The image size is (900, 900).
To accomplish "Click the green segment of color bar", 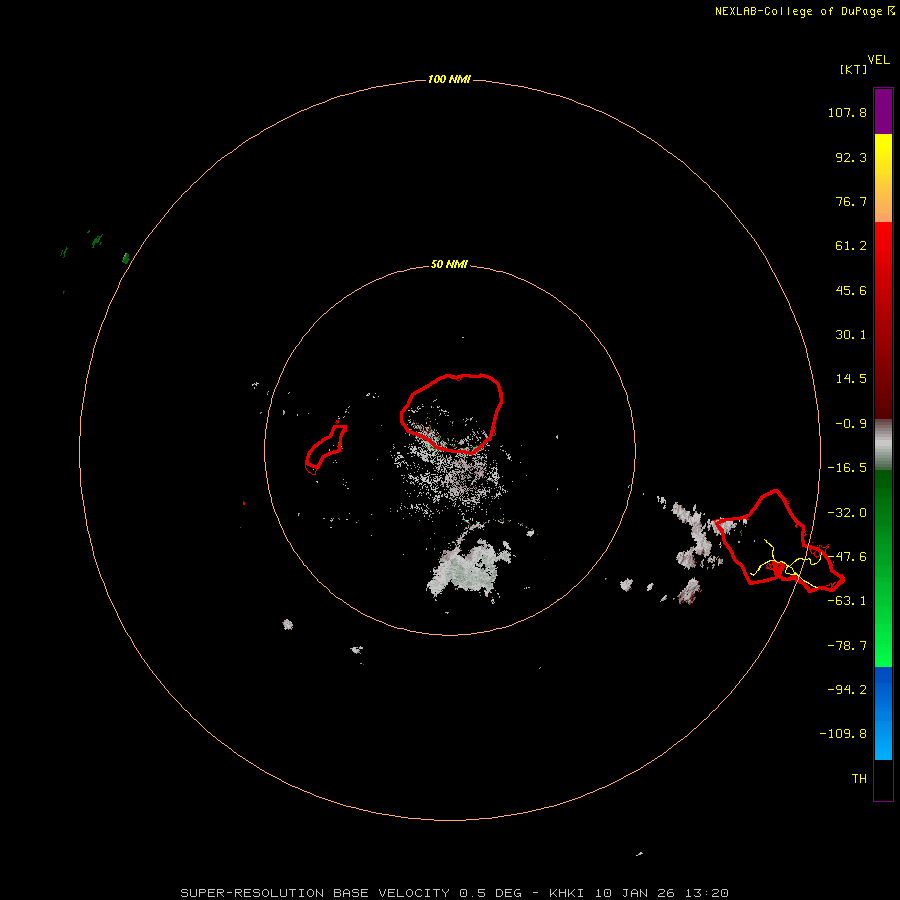I will tap(883, 568).
